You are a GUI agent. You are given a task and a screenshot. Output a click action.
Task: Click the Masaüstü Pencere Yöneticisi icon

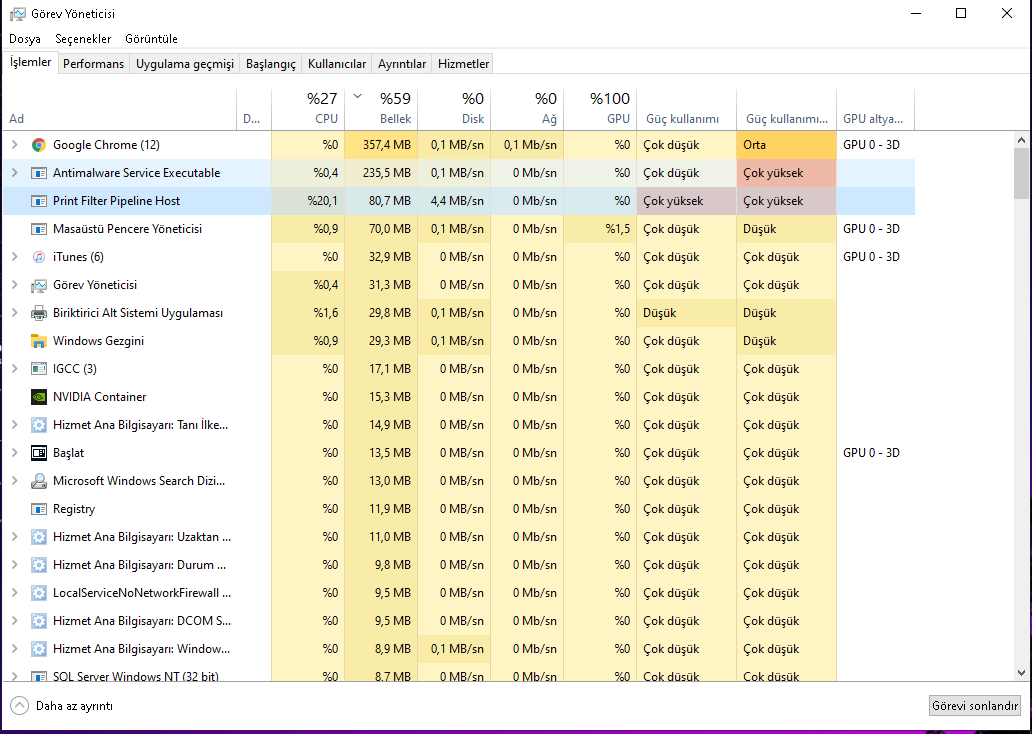click(39, 229)
